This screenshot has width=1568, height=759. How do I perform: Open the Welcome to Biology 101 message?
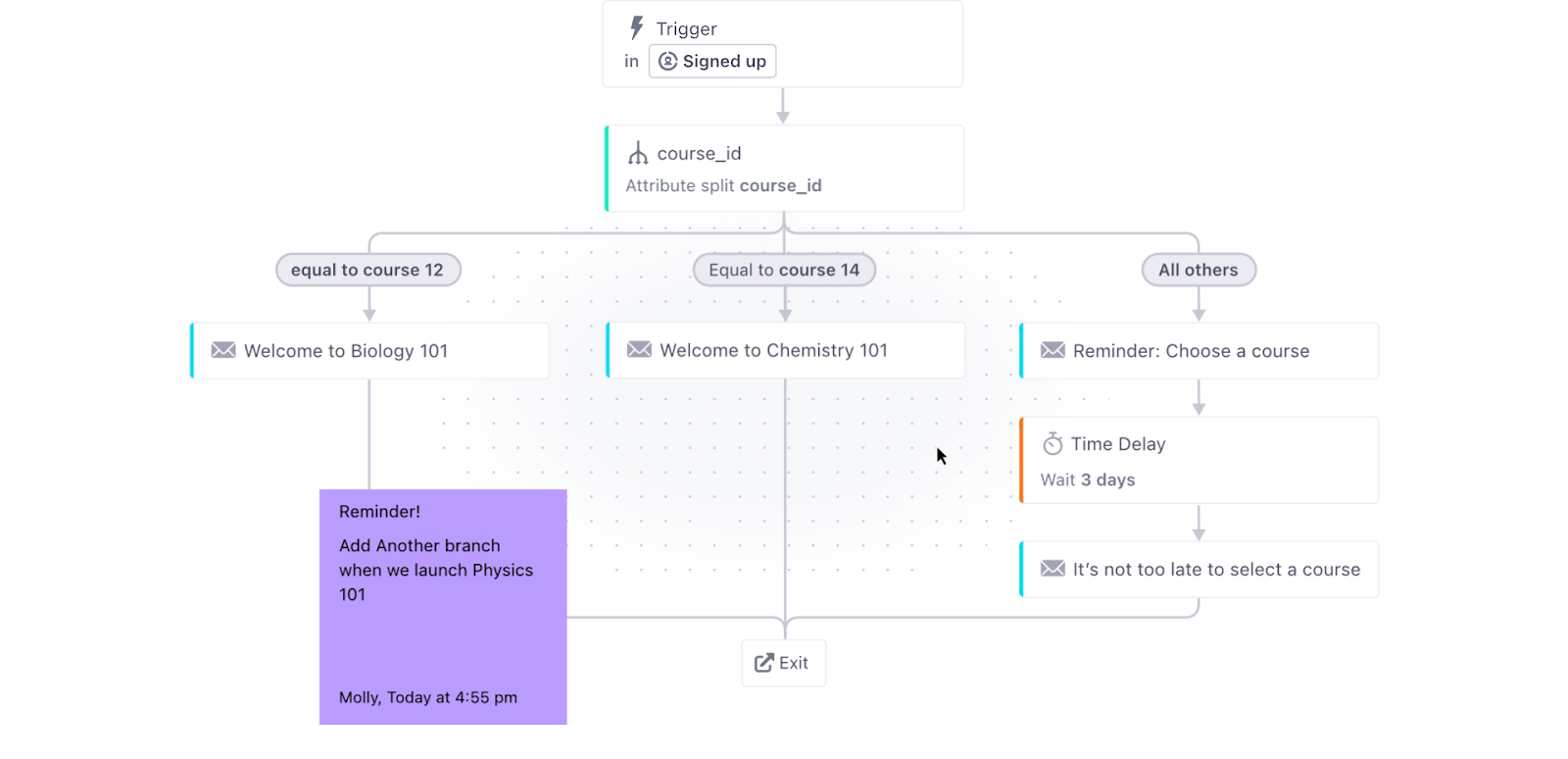pyautogui.click(x=369, y=350)
